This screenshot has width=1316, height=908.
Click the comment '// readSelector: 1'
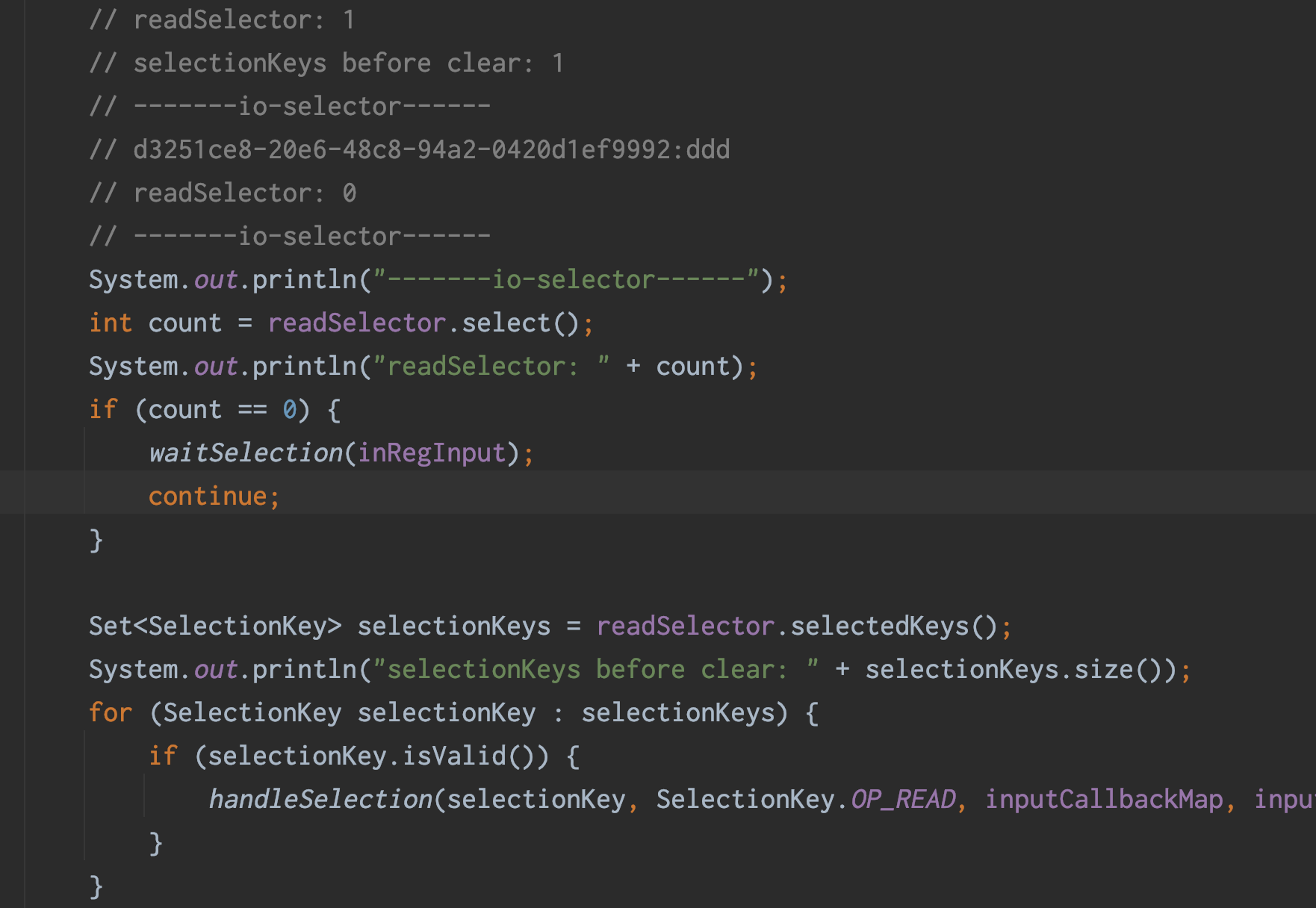pyautogui.click(x=222, y=20)
